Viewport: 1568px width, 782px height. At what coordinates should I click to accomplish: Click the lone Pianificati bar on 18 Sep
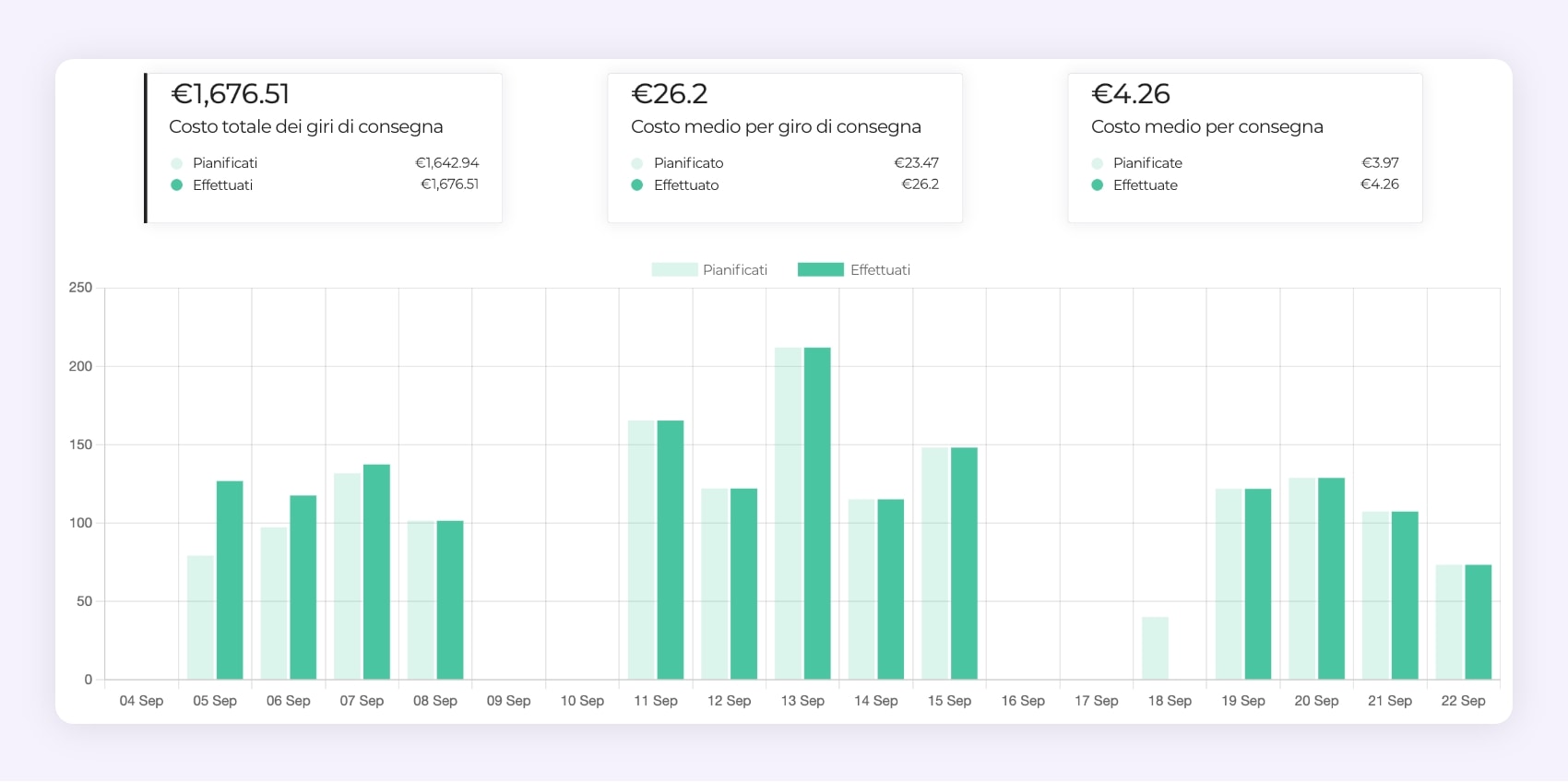click(x=1155, y=648)
